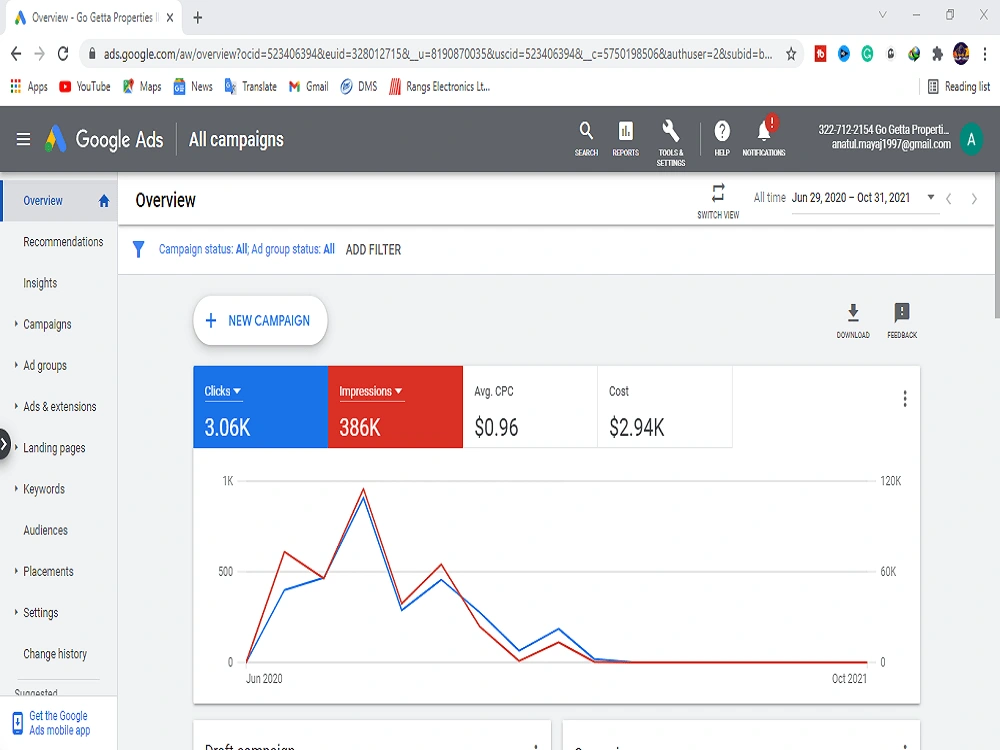
Task: Select the Avg. CPC metric card
Action: tap(530, 407)
